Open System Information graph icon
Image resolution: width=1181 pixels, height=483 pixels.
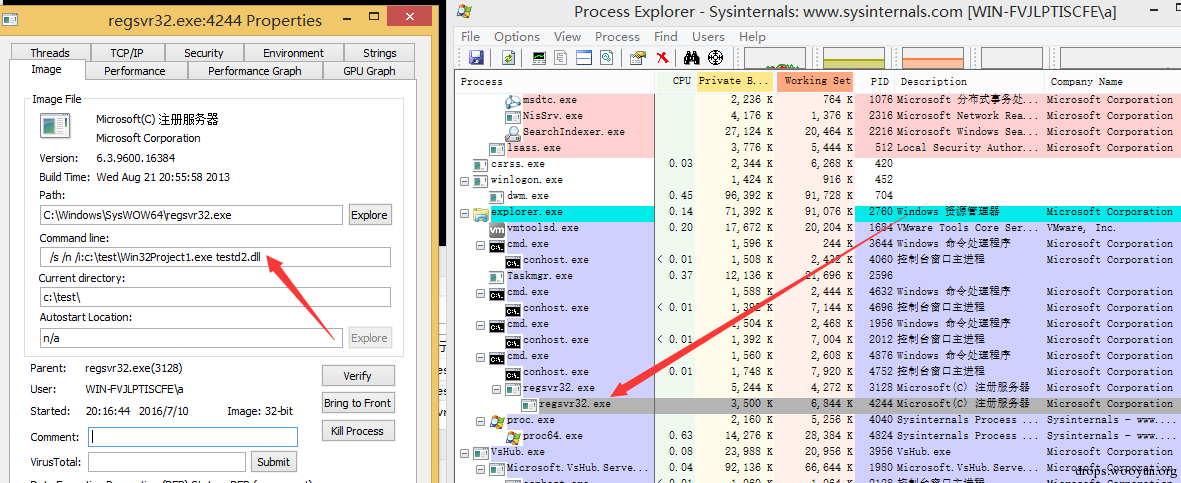(x=539, y=57)
